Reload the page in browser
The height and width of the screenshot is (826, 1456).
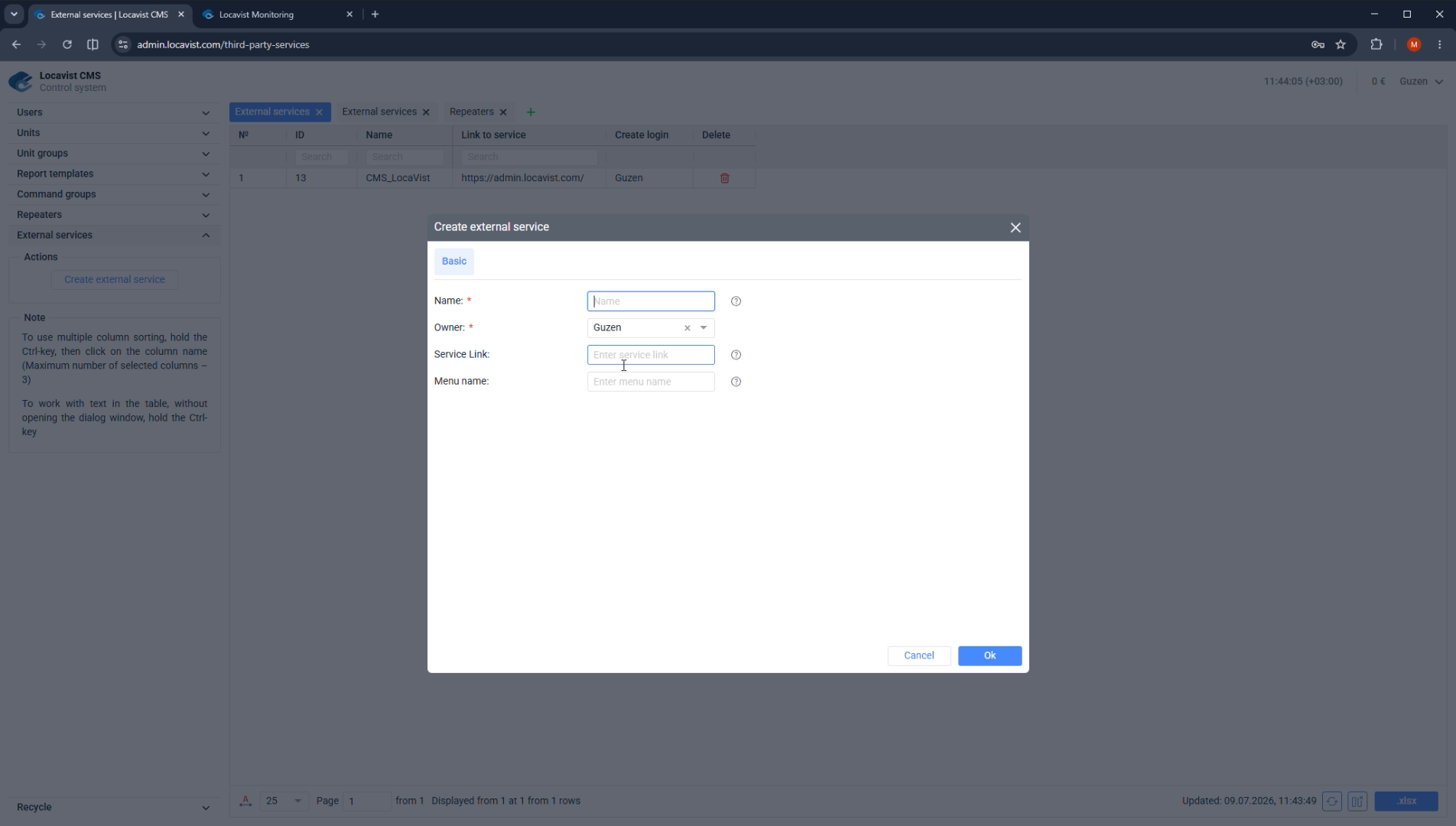pyautogui.click(x=67, y=44)
